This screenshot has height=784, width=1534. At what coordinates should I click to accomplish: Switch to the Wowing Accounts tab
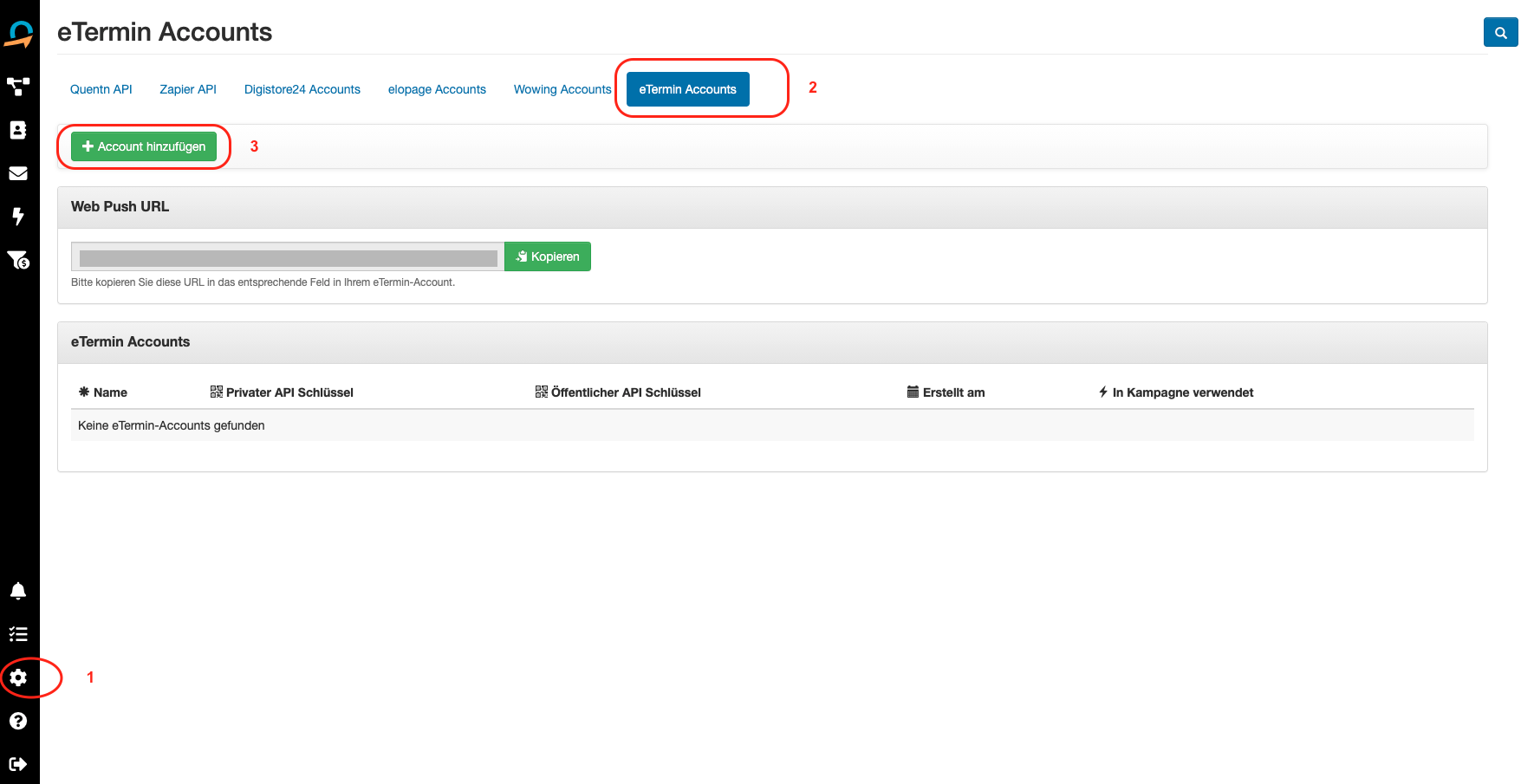pos(562,89)
